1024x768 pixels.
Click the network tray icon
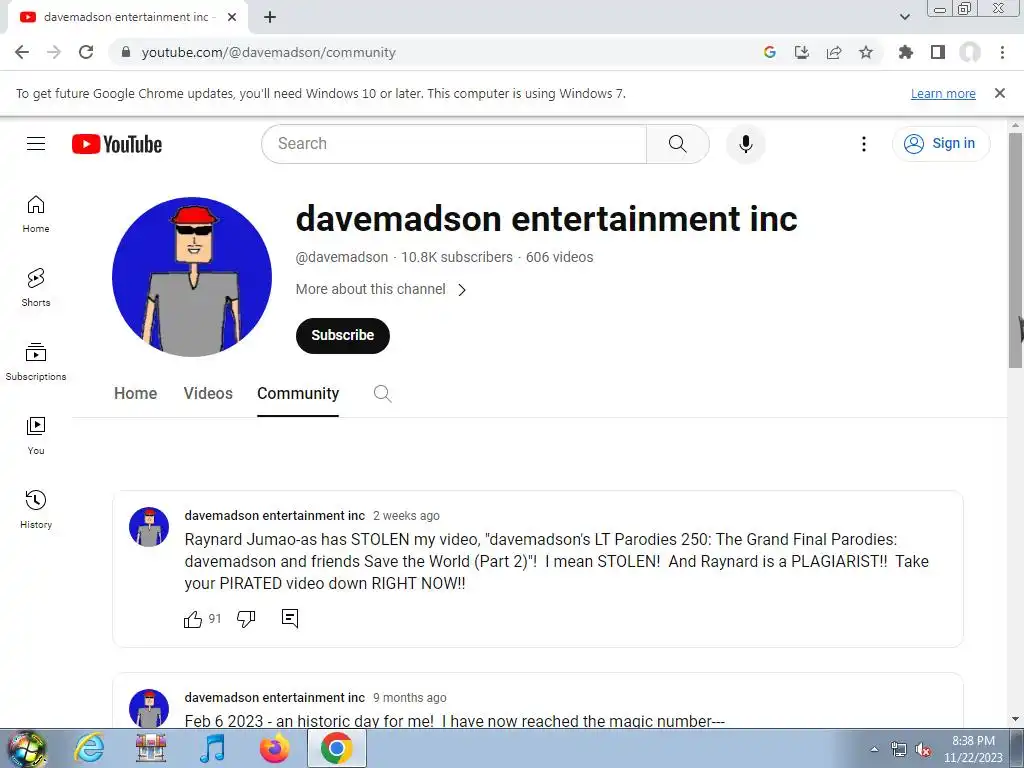[x=899, y=750]
